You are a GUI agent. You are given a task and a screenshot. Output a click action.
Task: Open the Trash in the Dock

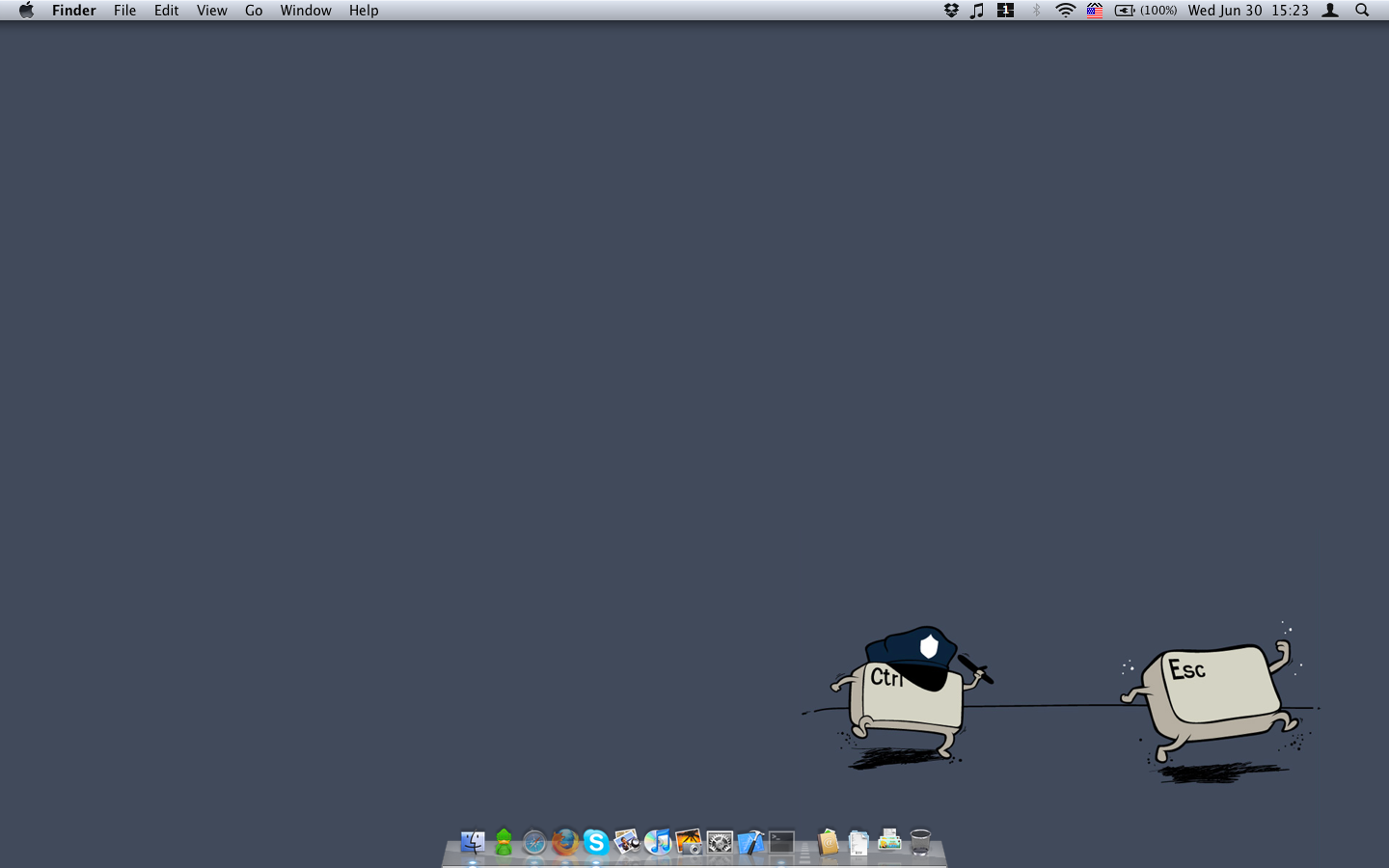tap(920, 842)
